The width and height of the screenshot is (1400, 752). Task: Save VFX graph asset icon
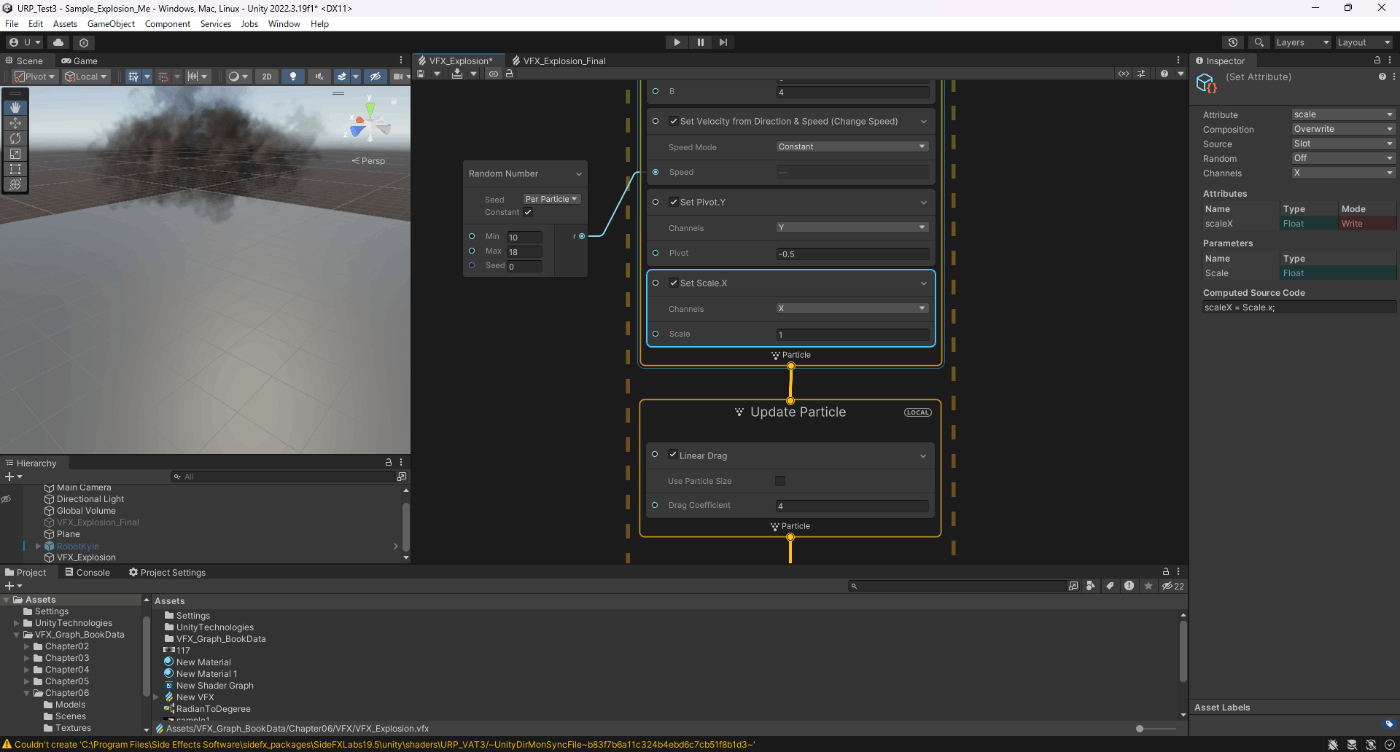[x=422, y=74]
